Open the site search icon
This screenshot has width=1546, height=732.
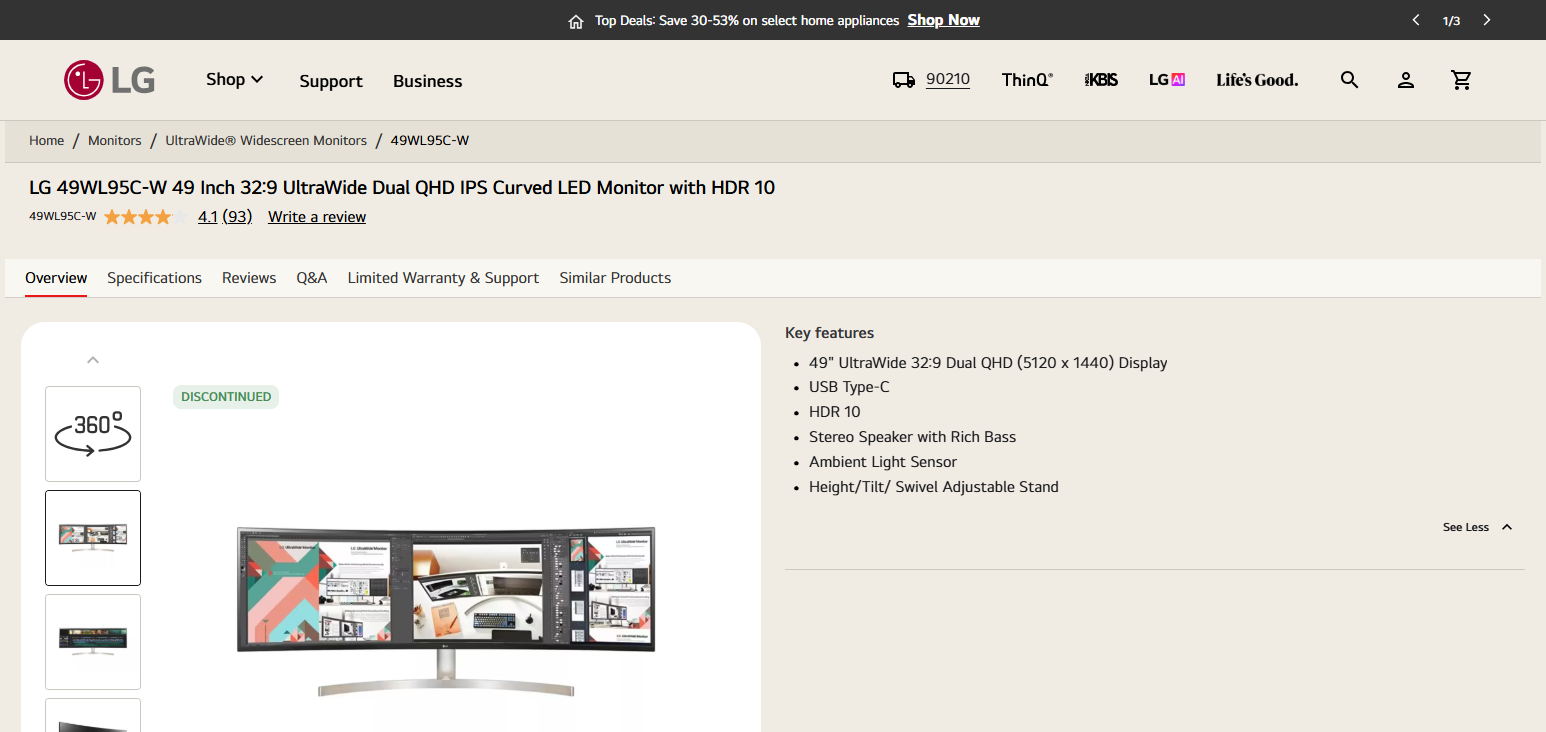click(x=1349, y=80)
